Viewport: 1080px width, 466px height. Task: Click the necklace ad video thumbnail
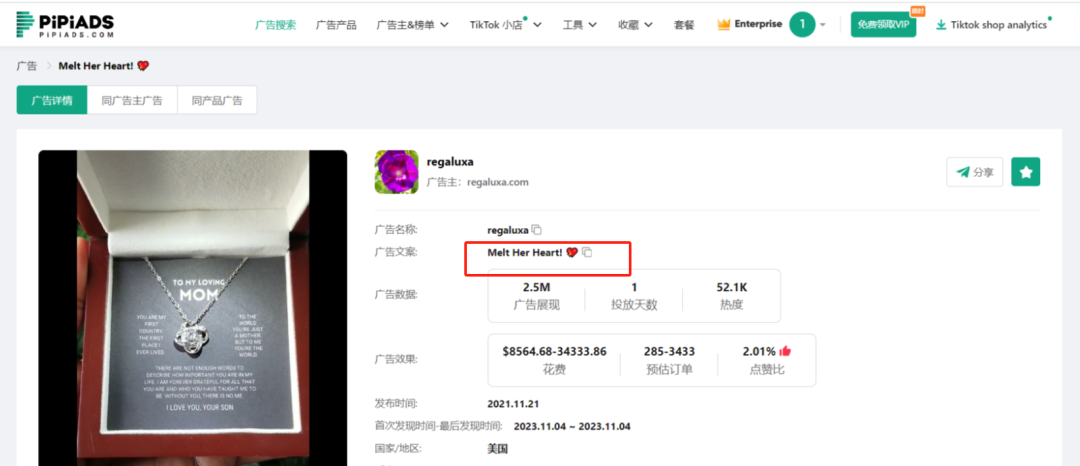coord(193,308)
